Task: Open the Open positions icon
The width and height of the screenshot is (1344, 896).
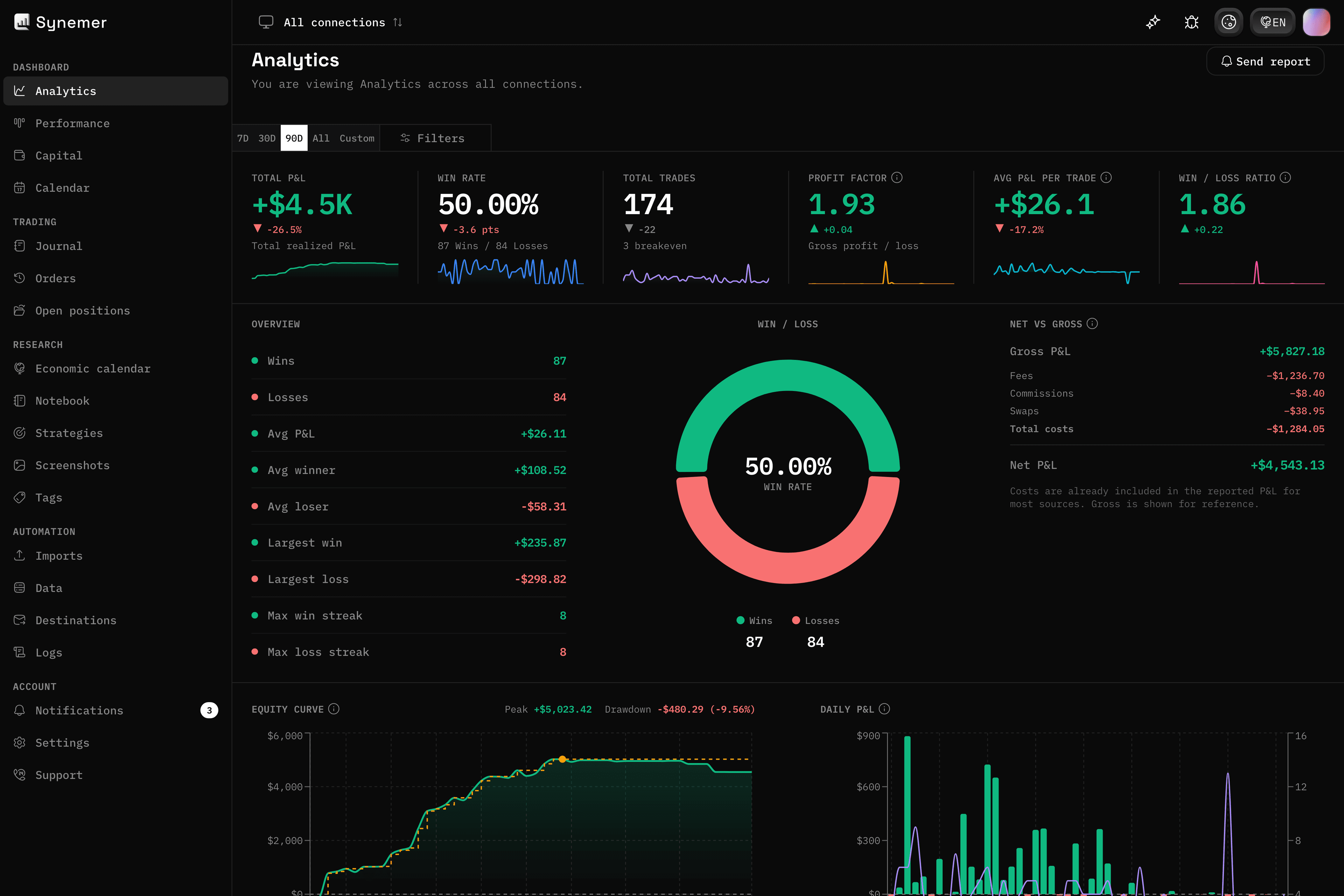Action: (x=20, y=310)
